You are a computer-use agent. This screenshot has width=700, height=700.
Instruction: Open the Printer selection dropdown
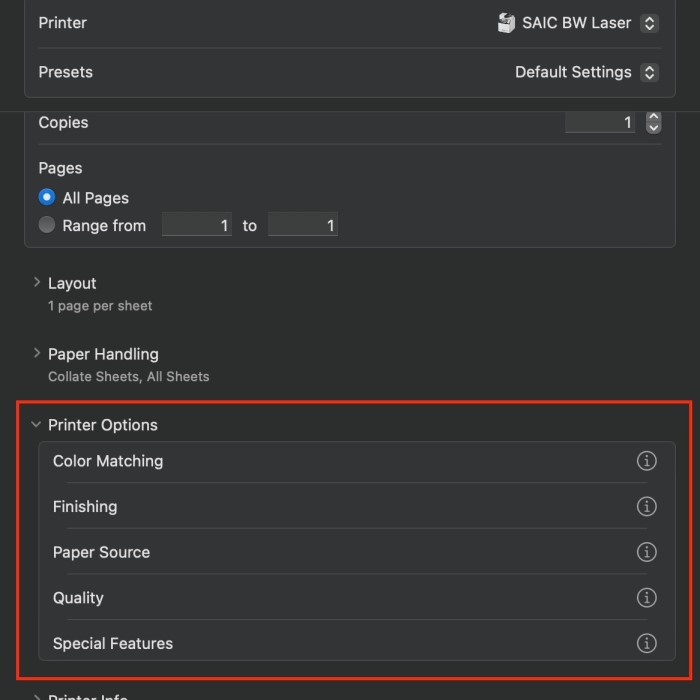click(649, 23)
